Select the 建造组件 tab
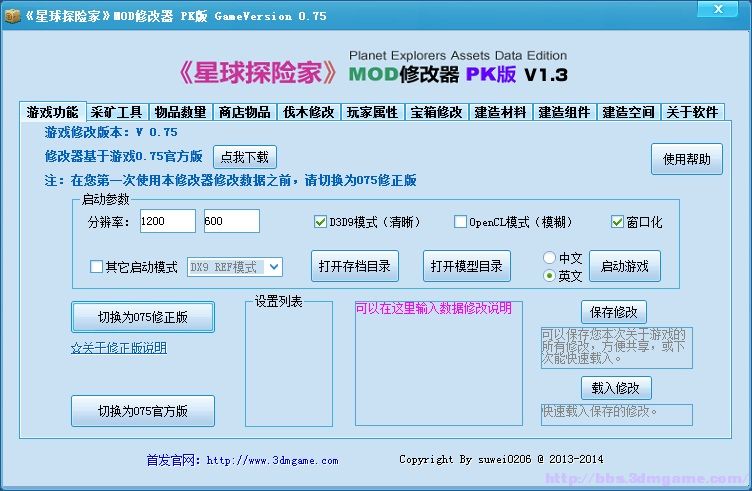The image size is (752, 491). (564, 112)
